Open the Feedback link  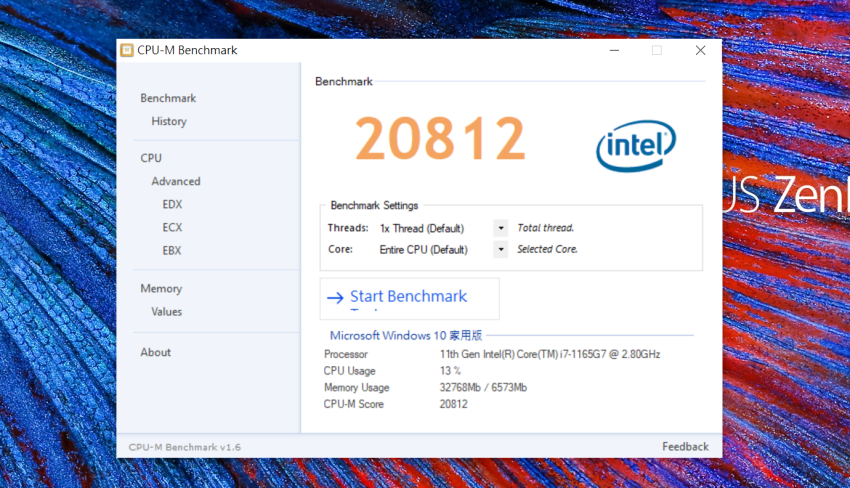tap(685, 447)
